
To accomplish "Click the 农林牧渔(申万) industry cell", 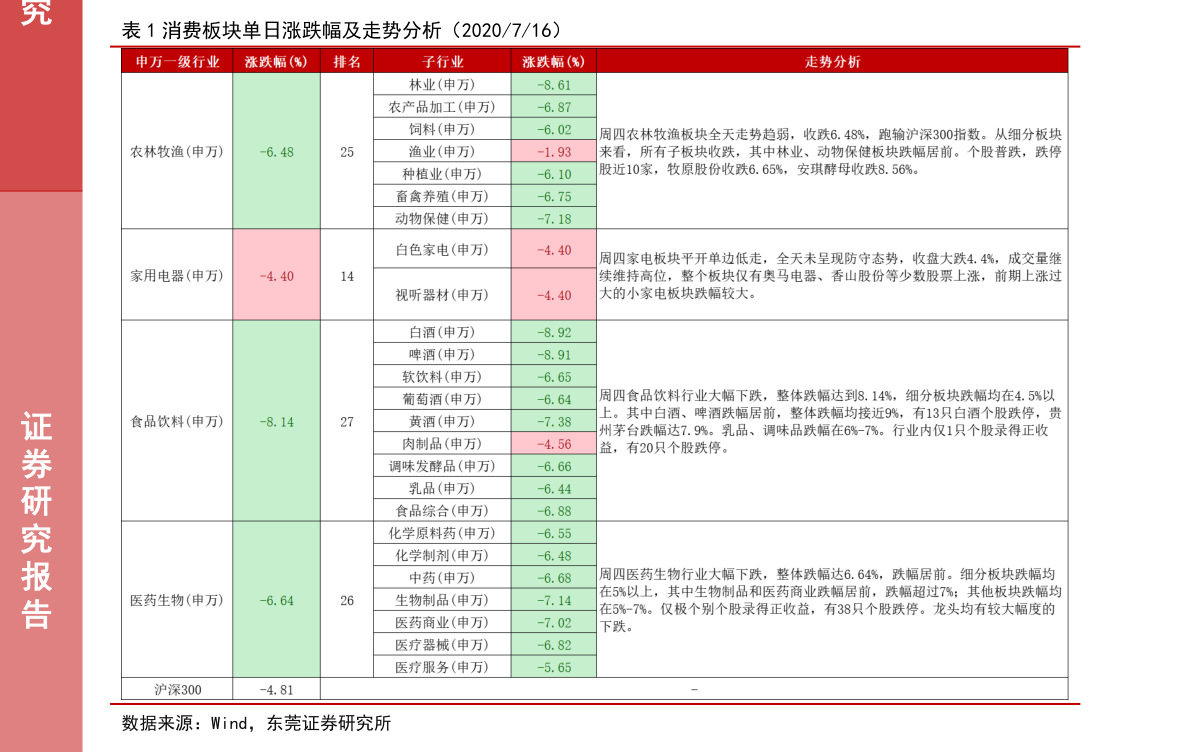I will tap(177, 152).
